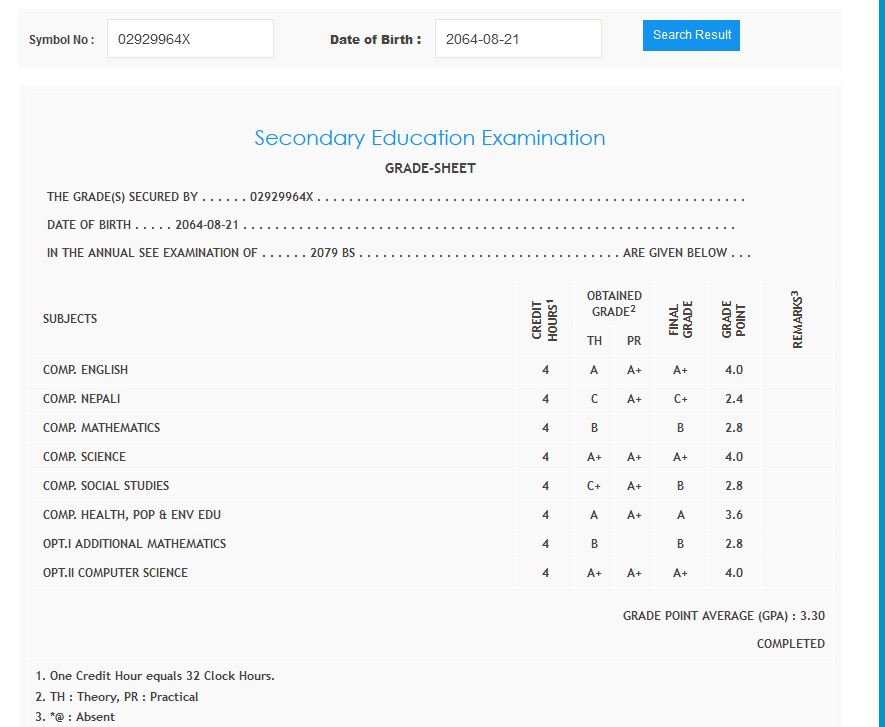
Task: Click the FINAL GRADE column header
Action: (x=680, y=319)
